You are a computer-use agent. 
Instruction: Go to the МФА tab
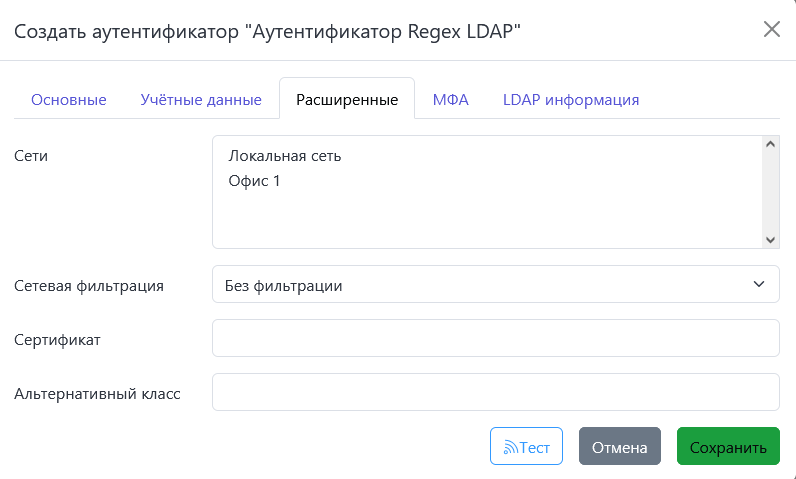pyautogui.click(x=450, y=100)
